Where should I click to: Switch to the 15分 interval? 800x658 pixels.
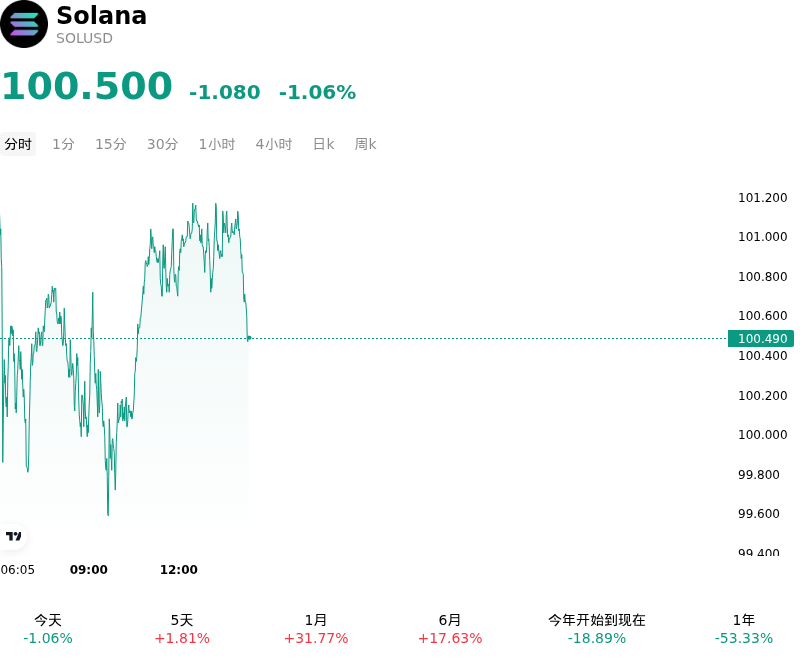point(111,144)
